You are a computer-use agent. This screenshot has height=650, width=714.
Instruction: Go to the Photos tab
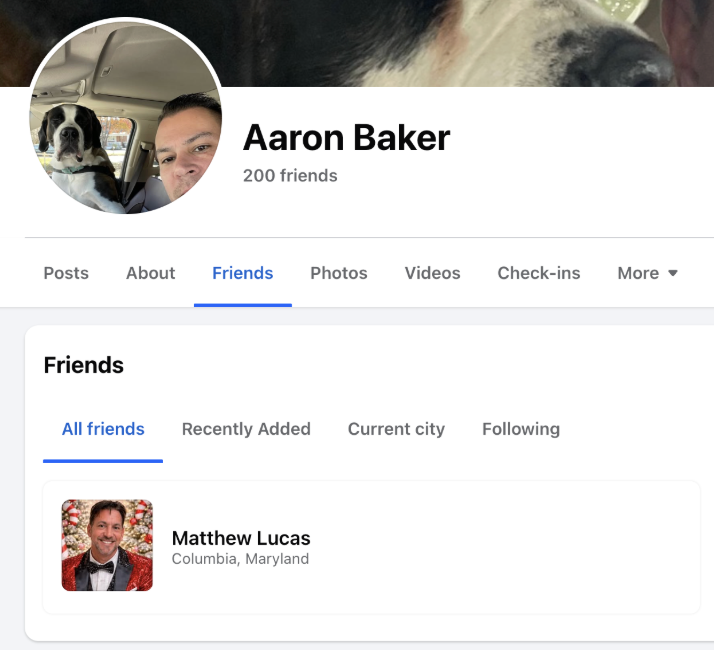pos(339,273)
